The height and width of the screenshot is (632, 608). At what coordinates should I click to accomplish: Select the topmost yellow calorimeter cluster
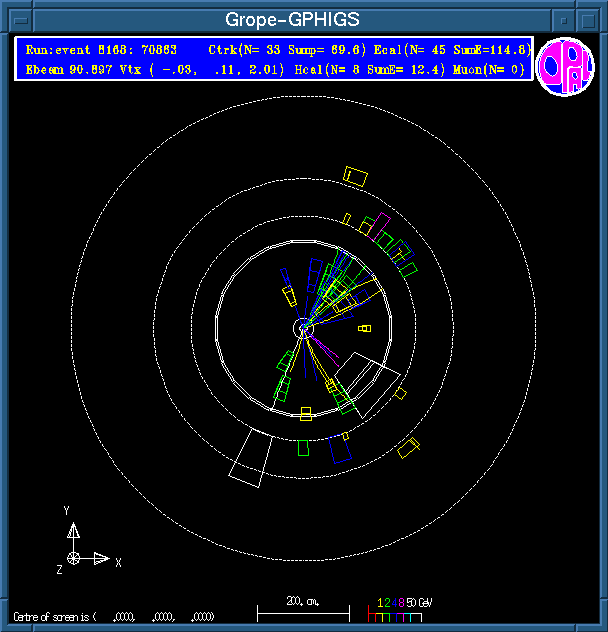(x=355, y=176)
